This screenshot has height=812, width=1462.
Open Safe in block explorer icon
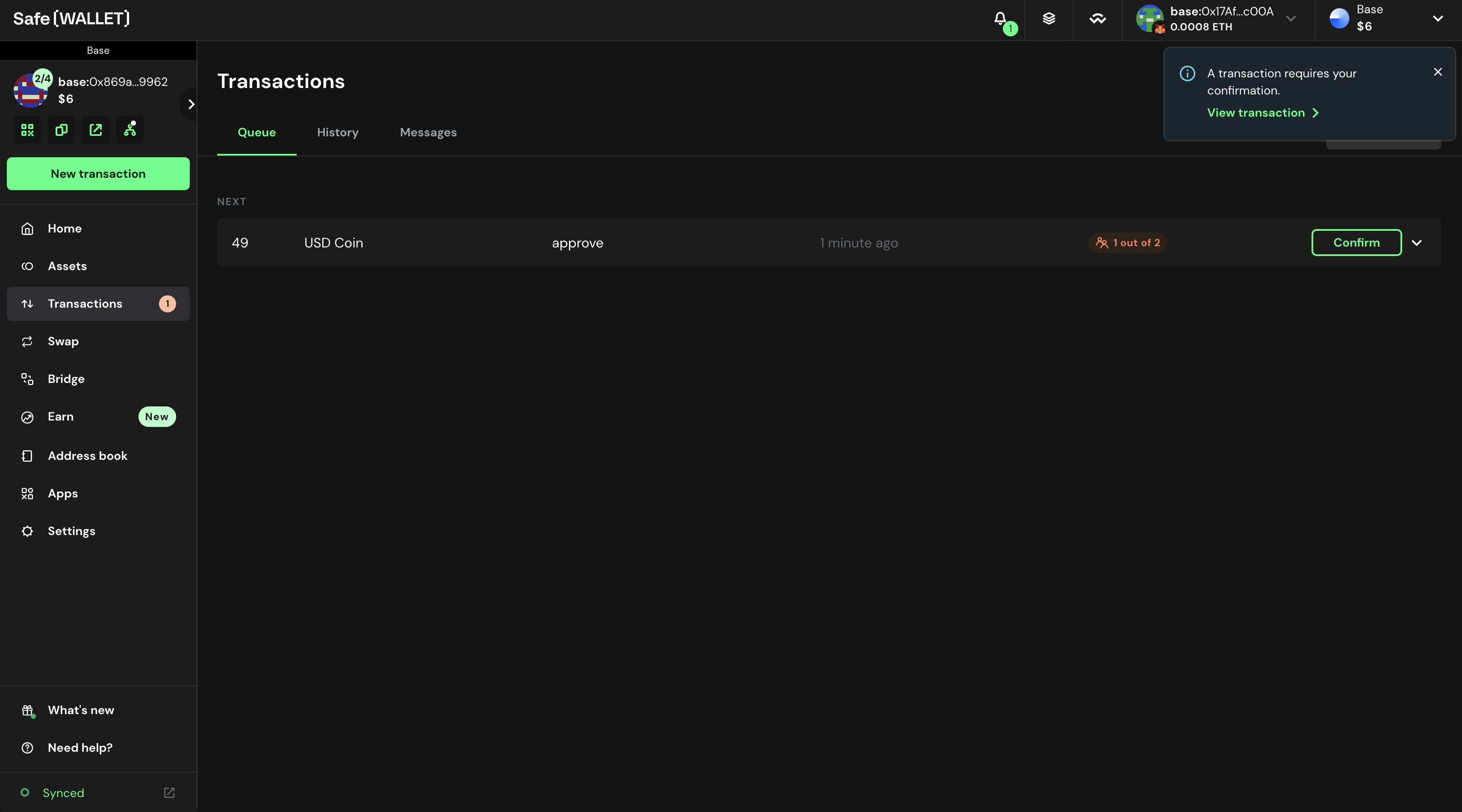click(95, 130)
